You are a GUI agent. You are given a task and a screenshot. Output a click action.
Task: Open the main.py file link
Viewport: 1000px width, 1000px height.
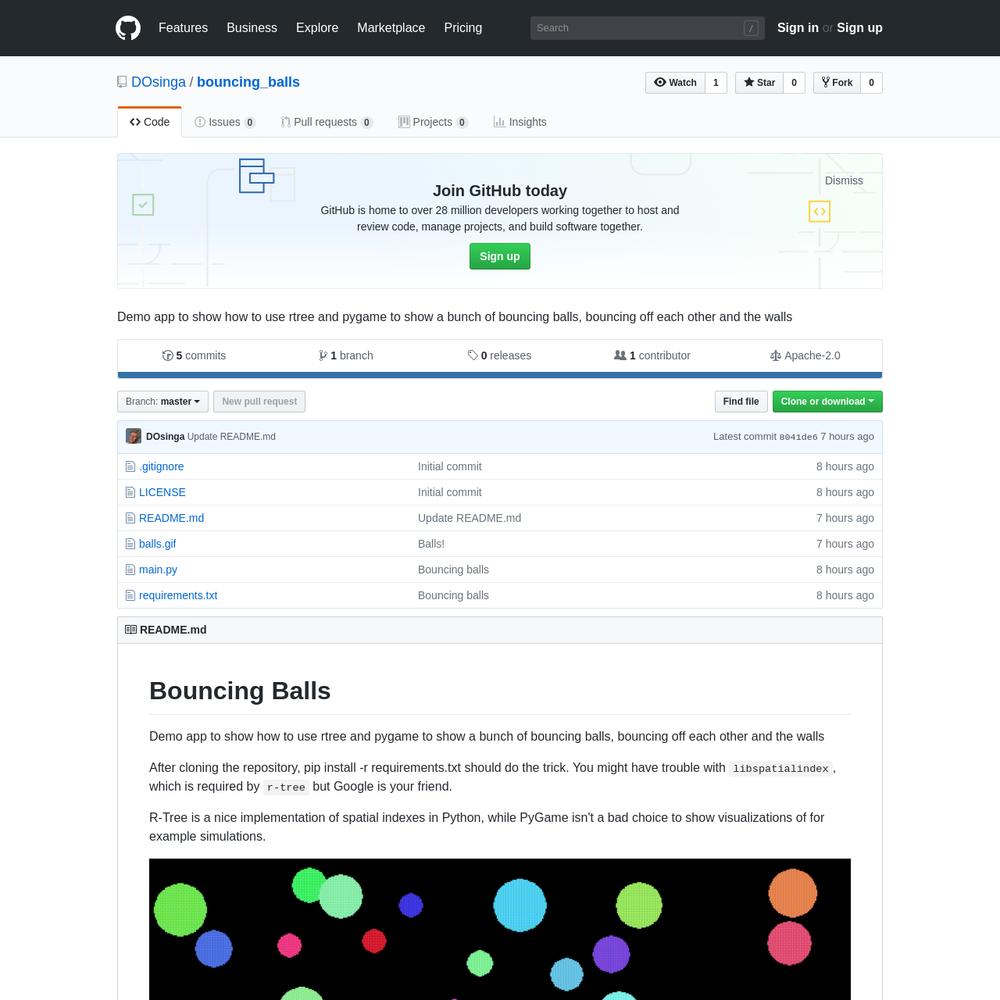158,570
